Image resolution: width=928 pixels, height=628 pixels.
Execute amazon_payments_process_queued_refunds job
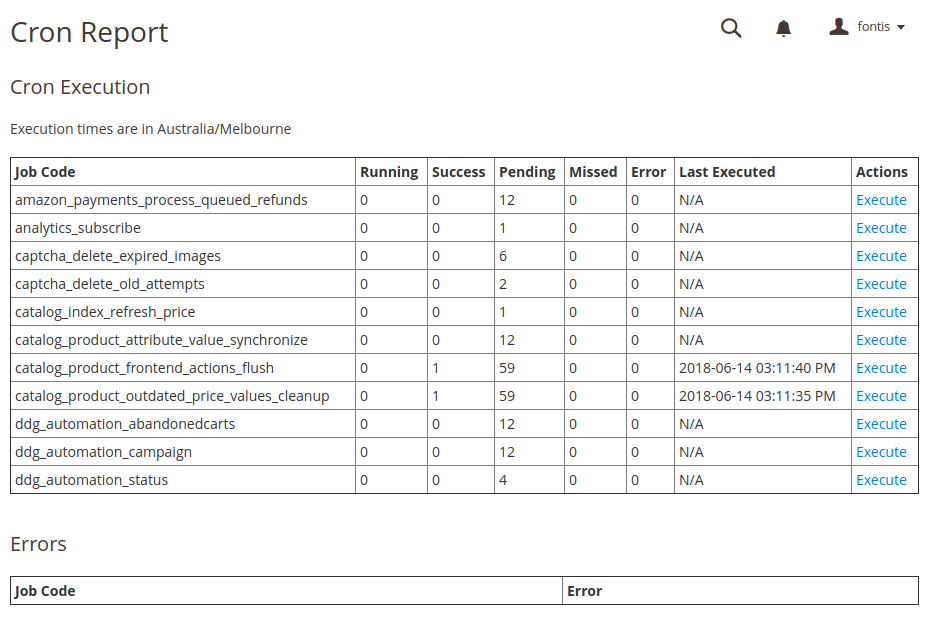(x=881, y=200)
